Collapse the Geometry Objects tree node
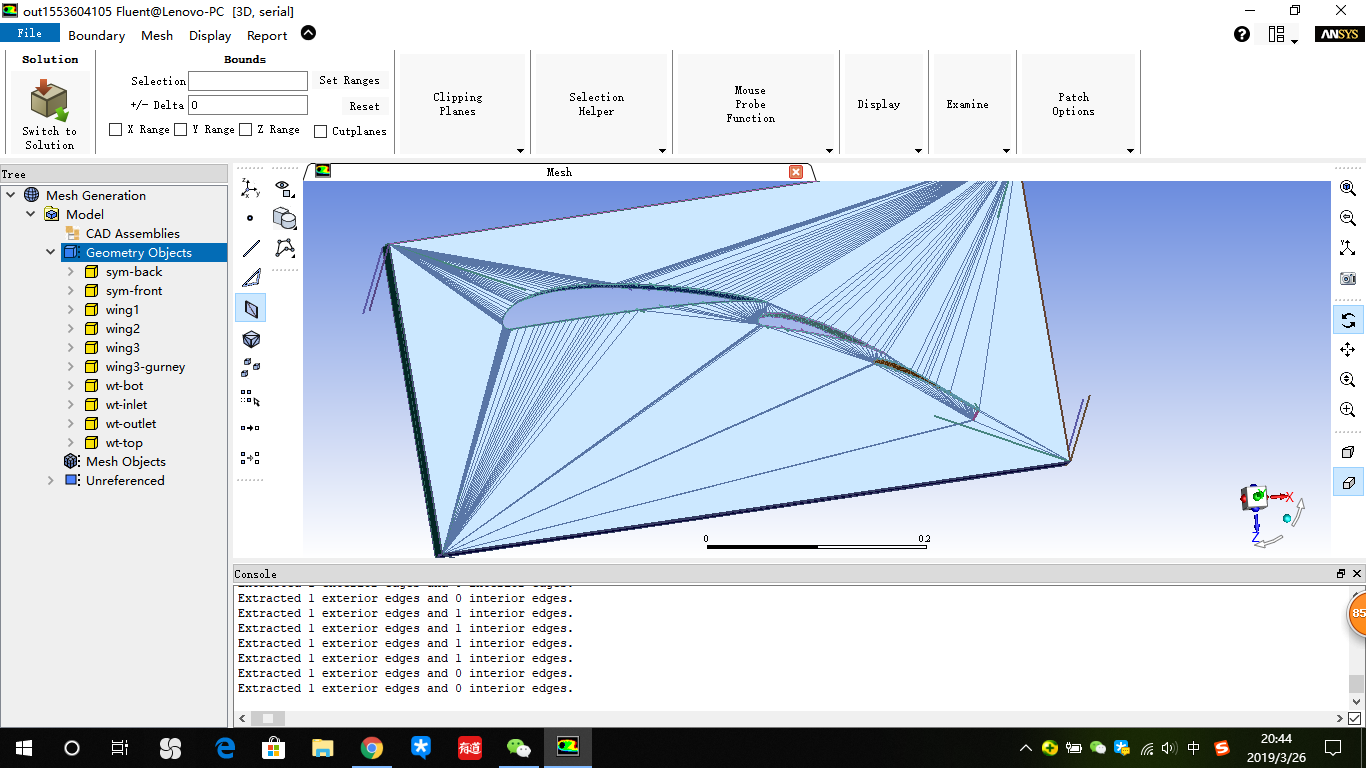Viewport: 1366px width, 768px height. [49, 252]
